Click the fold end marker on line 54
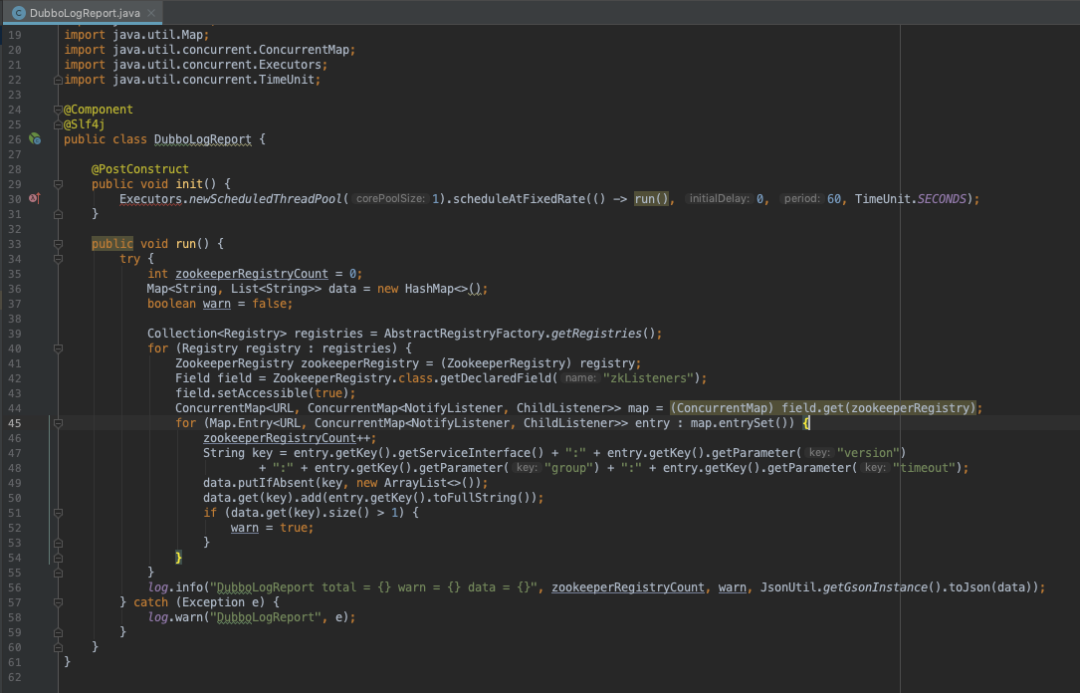 click(x=58, y=558)
